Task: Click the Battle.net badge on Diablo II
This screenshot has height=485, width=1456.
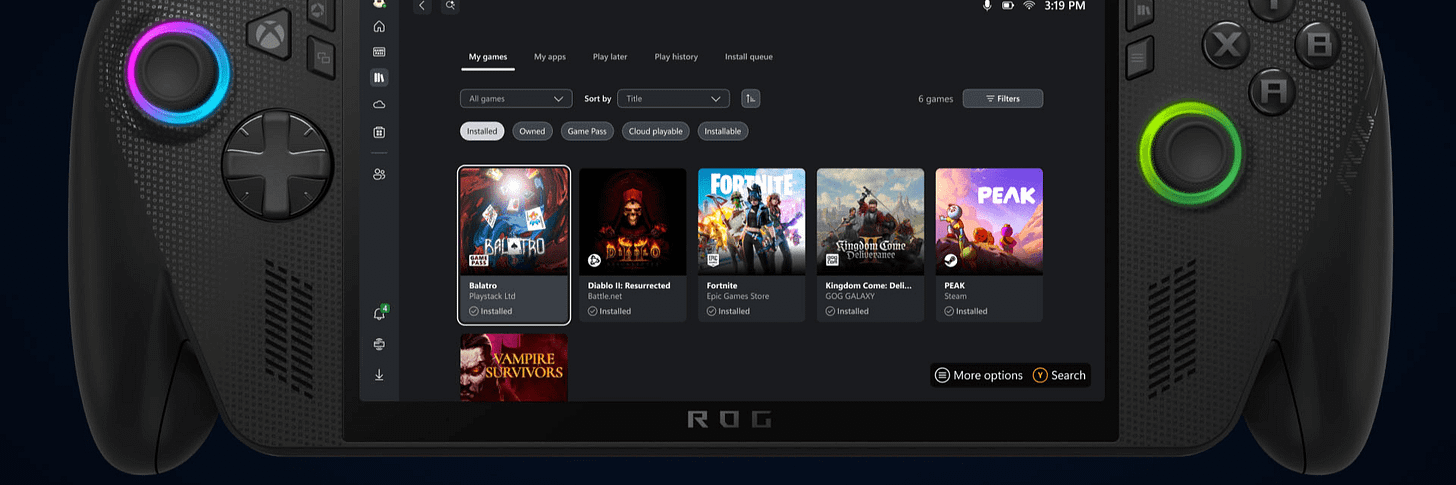Action: pyautogui.click(x=595, y=261)
